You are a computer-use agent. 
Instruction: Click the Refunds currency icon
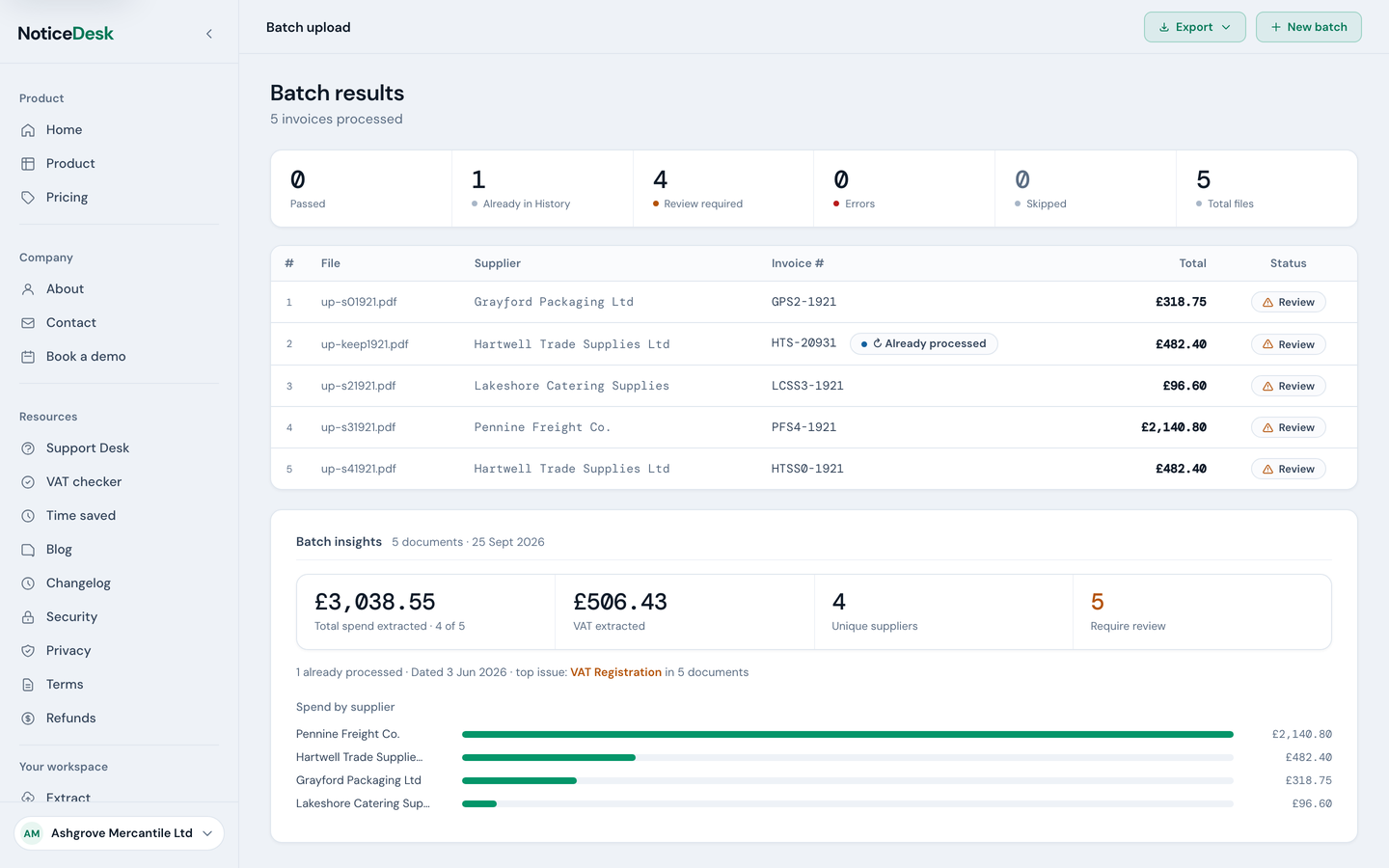click(28, 719)
